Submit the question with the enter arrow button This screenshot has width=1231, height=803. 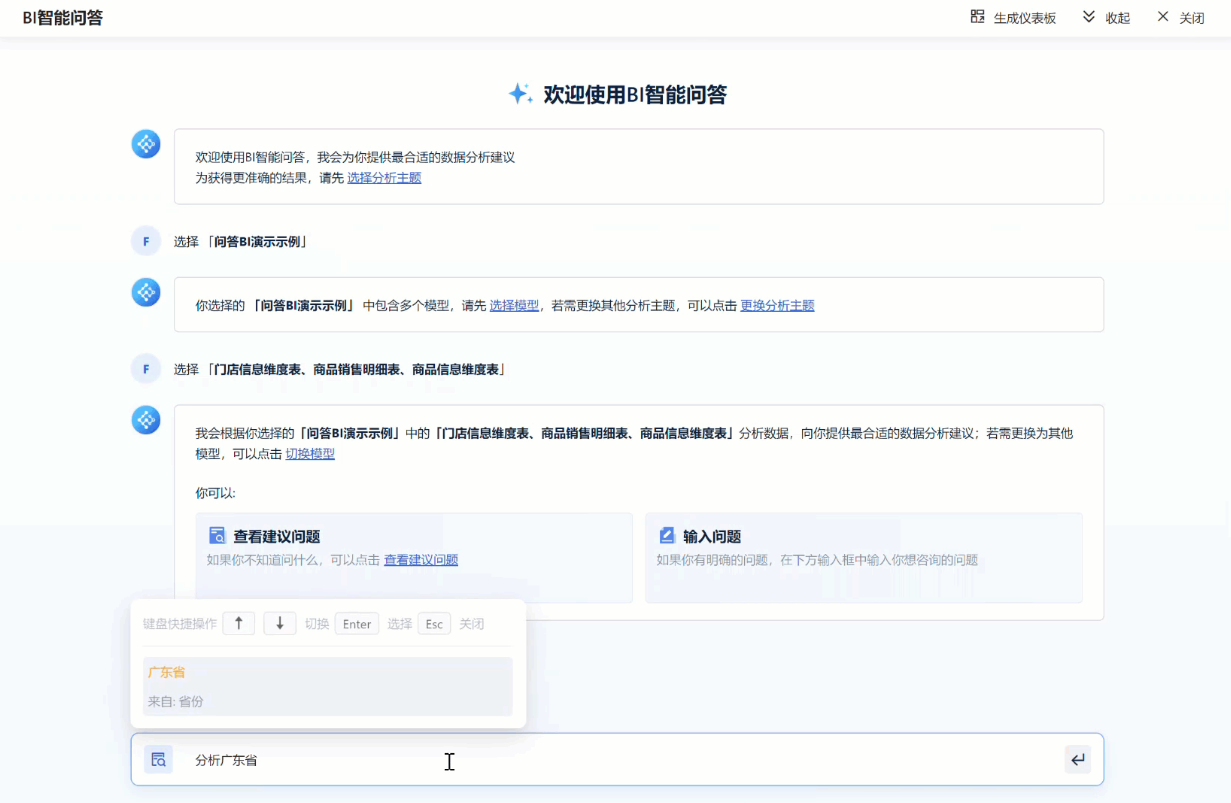pyautogui.click(x=1078, y=760)
